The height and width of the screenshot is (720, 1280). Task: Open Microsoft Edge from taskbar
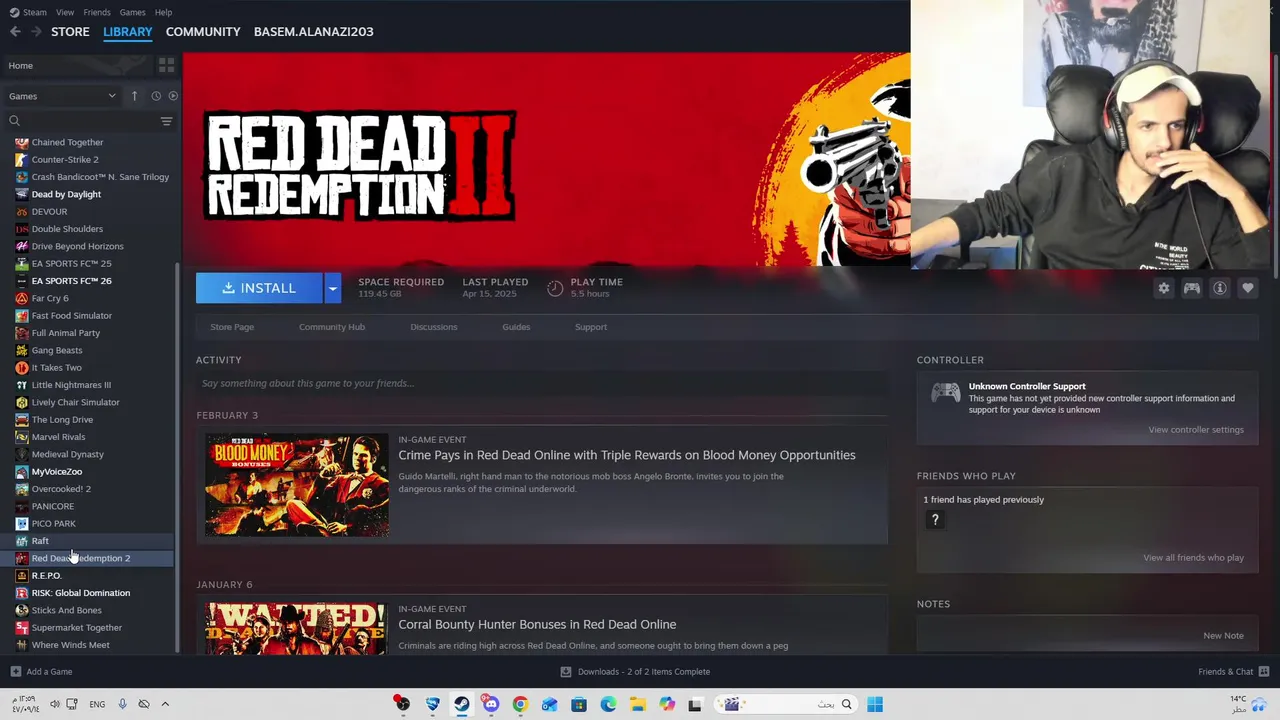pos(608,704)
